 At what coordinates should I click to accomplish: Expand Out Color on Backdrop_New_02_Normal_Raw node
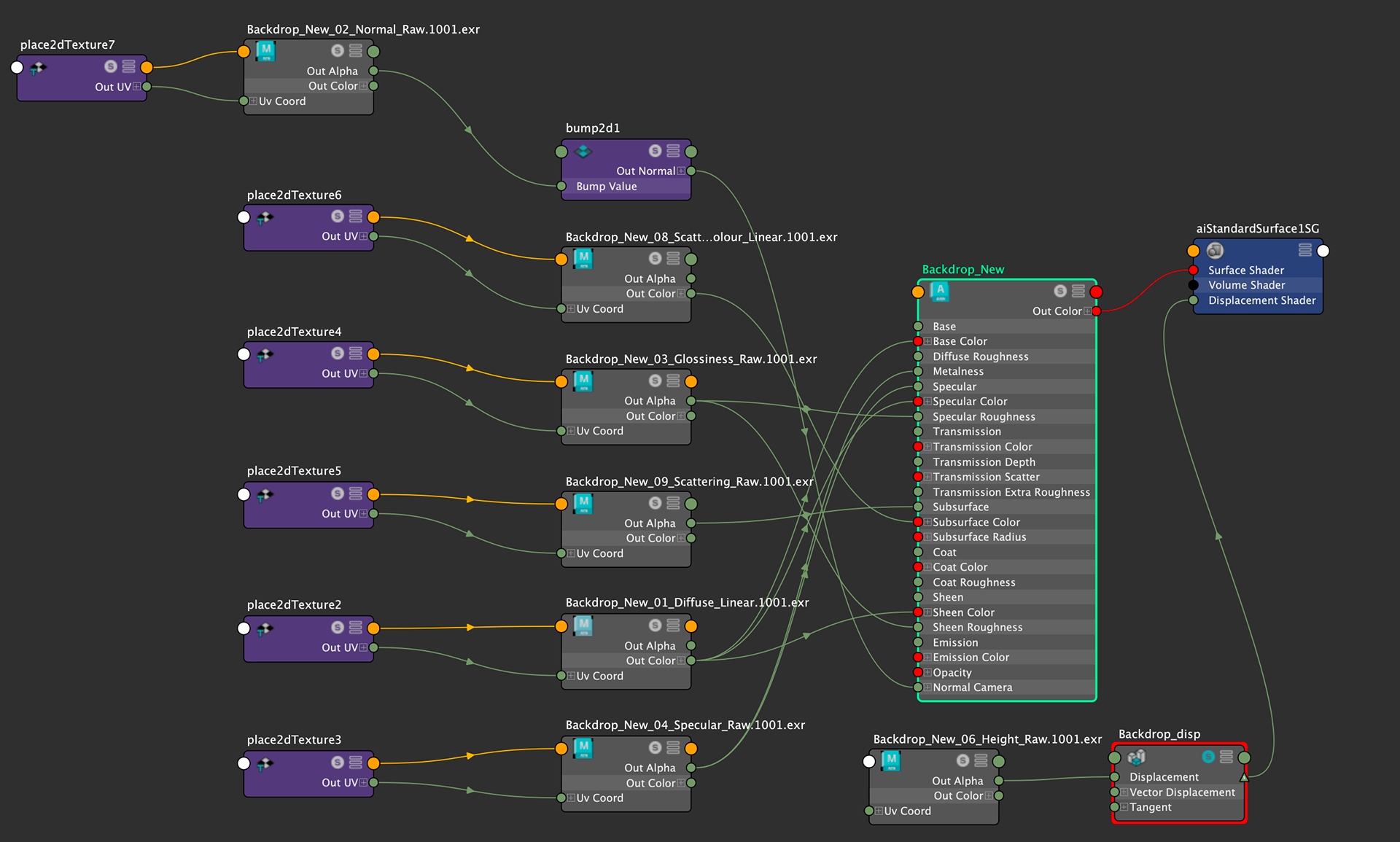pos(363,86)
